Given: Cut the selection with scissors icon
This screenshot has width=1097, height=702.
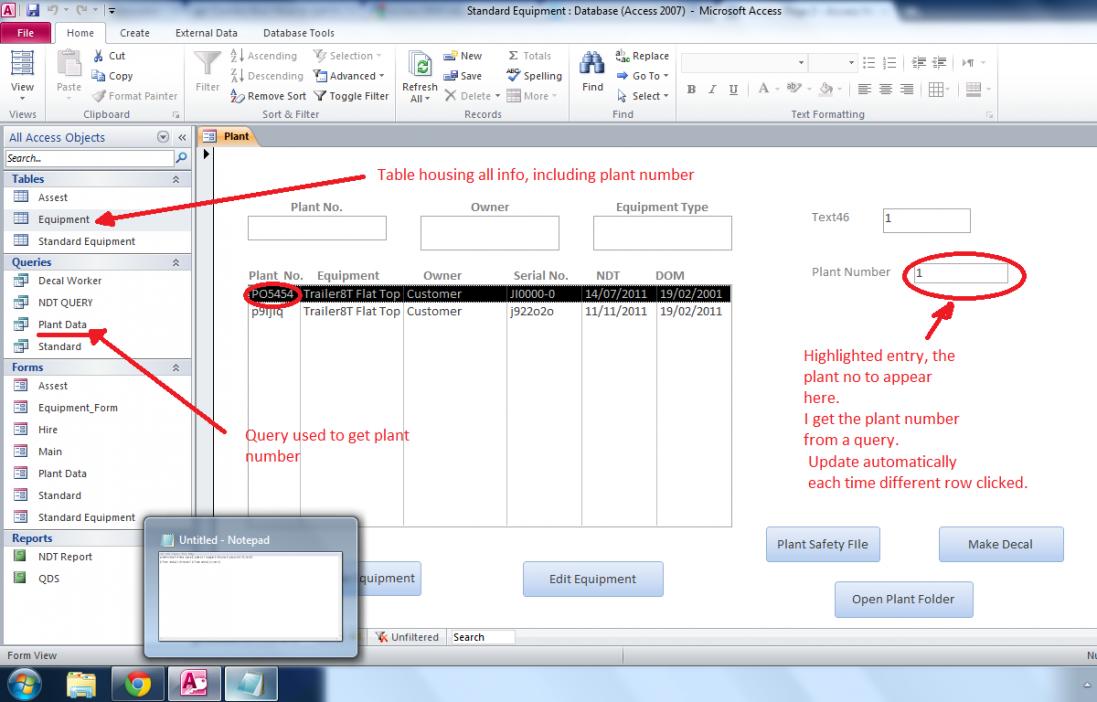Looking at the screenshot, I should 109,55.
